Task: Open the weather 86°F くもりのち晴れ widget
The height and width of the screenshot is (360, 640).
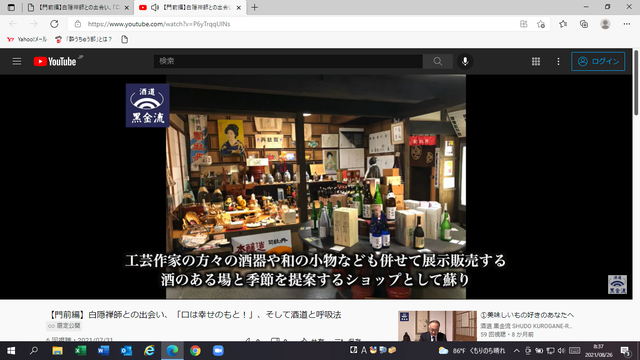Action: click(471, 351)
